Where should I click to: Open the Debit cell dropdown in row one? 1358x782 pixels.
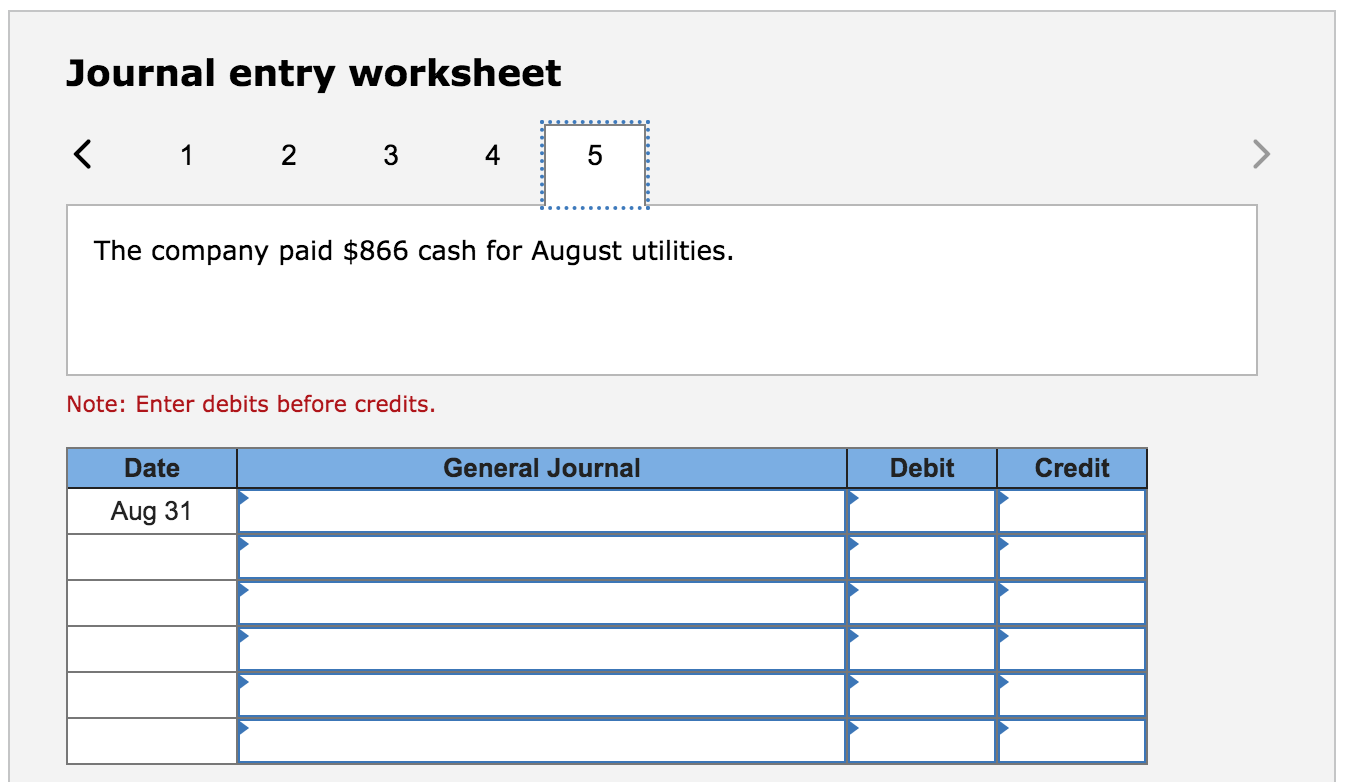(853, 497)
